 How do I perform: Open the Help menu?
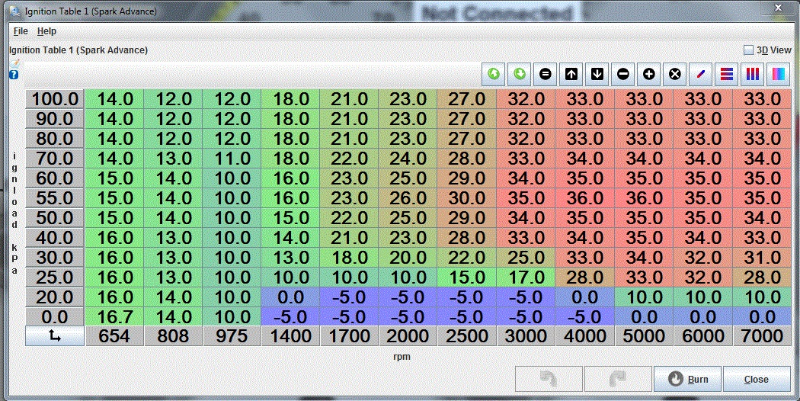coord(47,31)
